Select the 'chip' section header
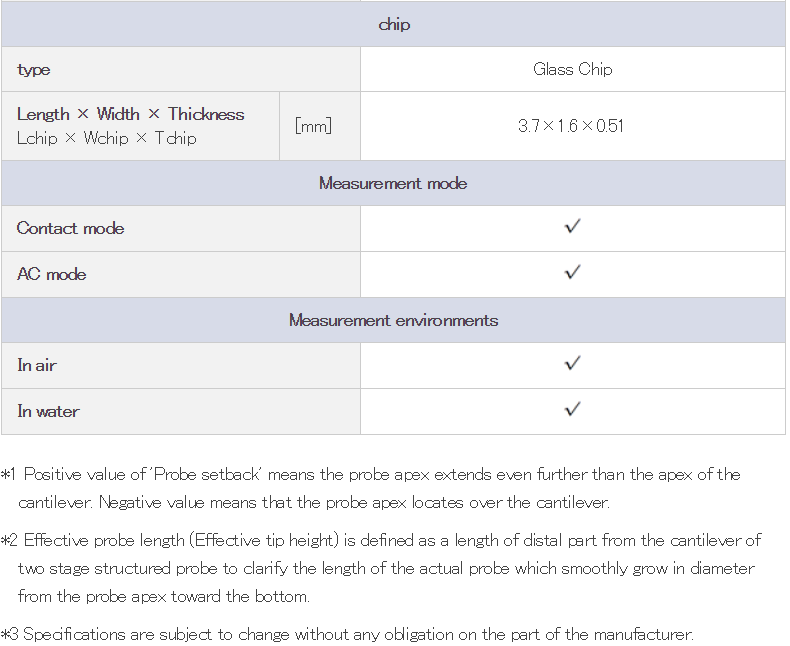The width and height of the screenshot is (790, 646). (393, 24)
